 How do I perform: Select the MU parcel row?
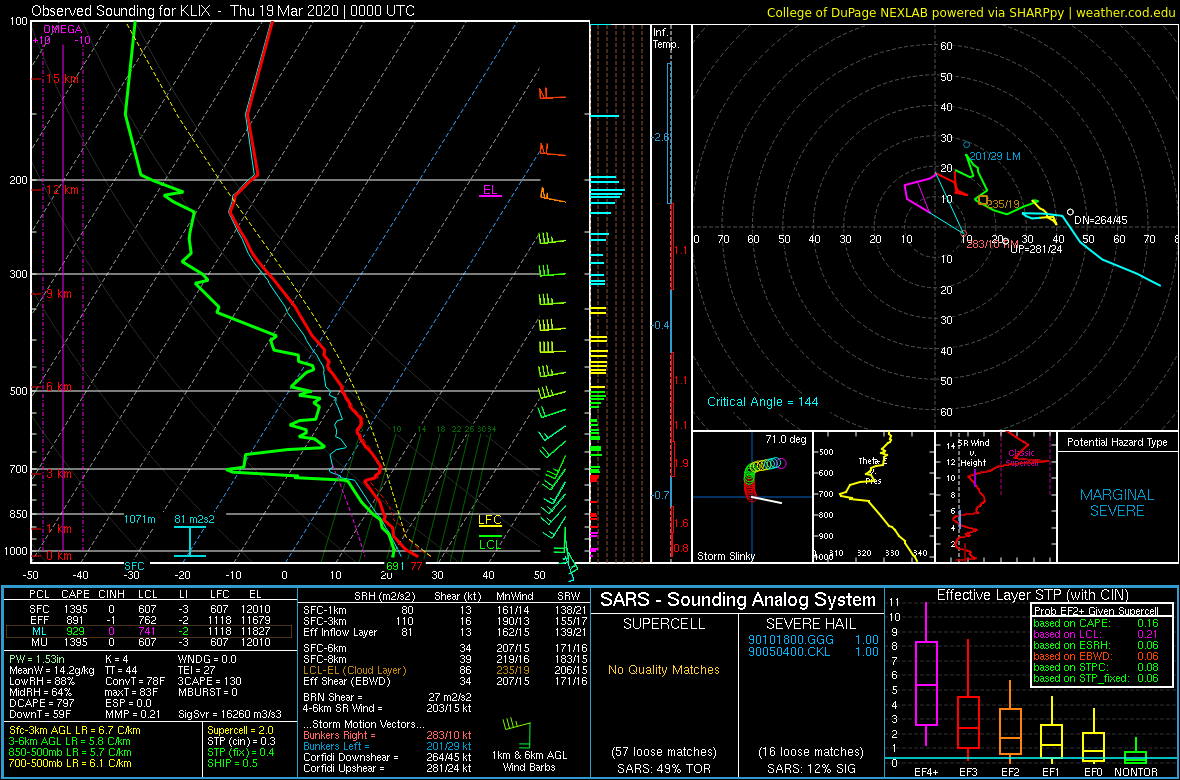click(149, 645)
